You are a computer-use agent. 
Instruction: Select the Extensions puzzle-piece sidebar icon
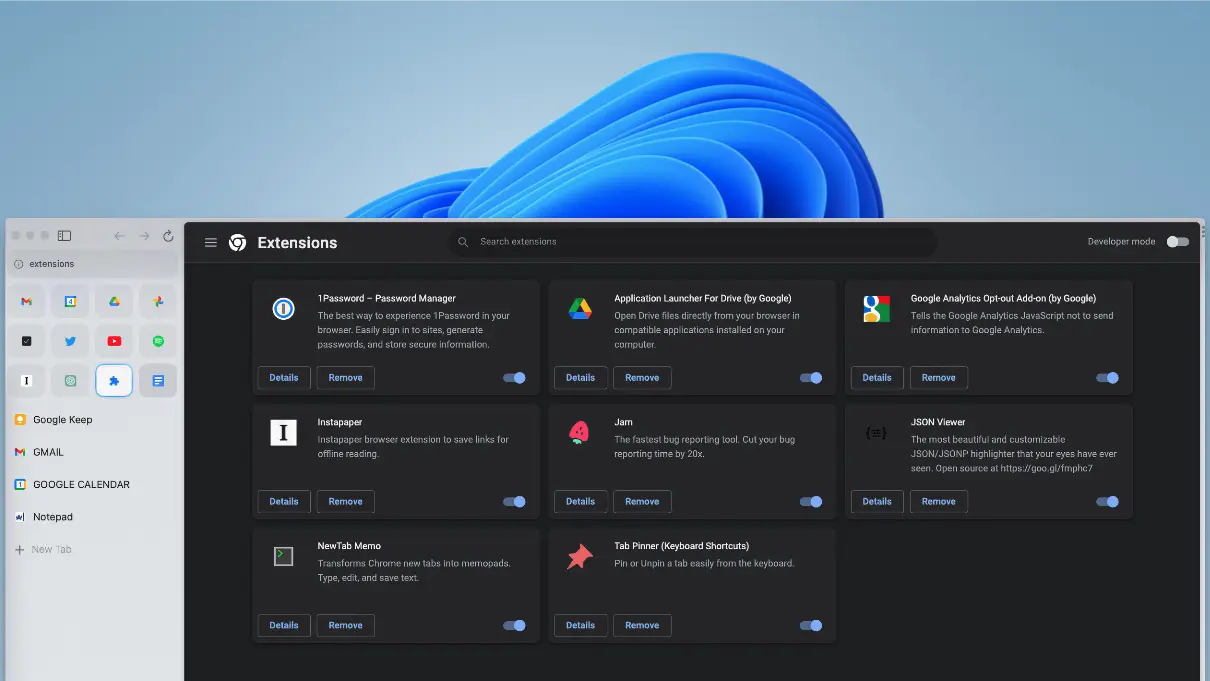(114, 381)
